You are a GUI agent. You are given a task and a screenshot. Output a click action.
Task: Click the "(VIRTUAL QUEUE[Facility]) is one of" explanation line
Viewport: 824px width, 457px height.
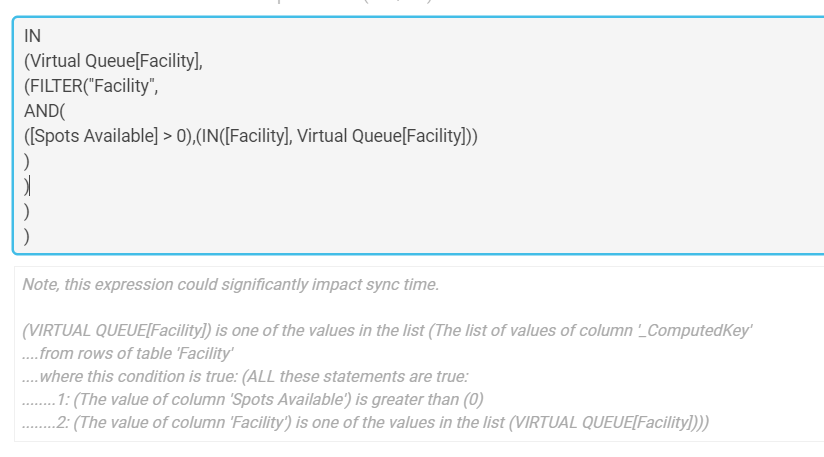point(387,330)
